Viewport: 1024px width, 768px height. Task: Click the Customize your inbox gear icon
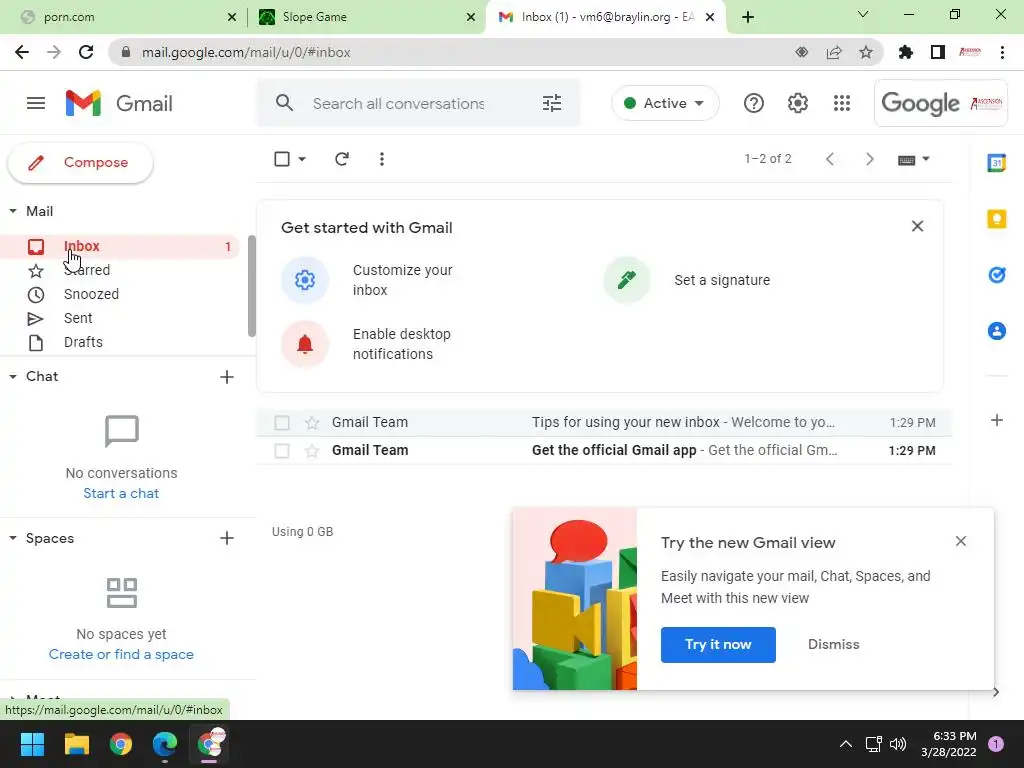pyautogui.click(x=304, y=280)
